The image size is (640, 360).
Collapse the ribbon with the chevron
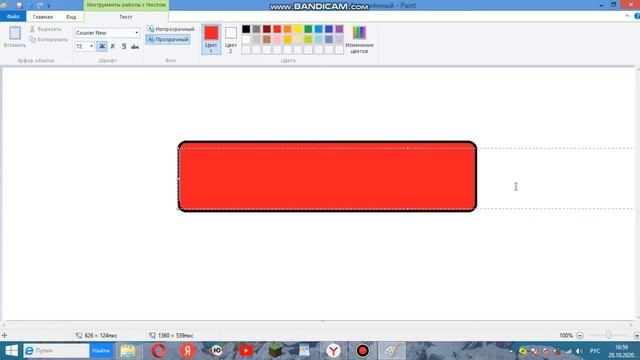point(627,16)
